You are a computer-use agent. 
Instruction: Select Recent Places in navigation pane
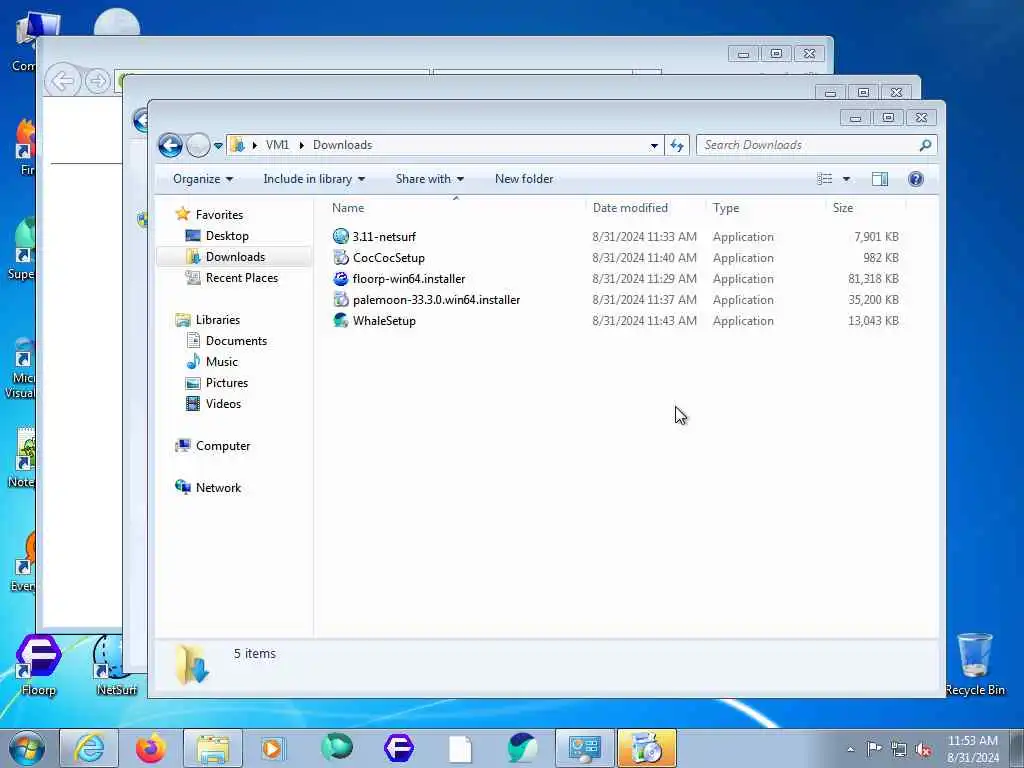[242, 278]
